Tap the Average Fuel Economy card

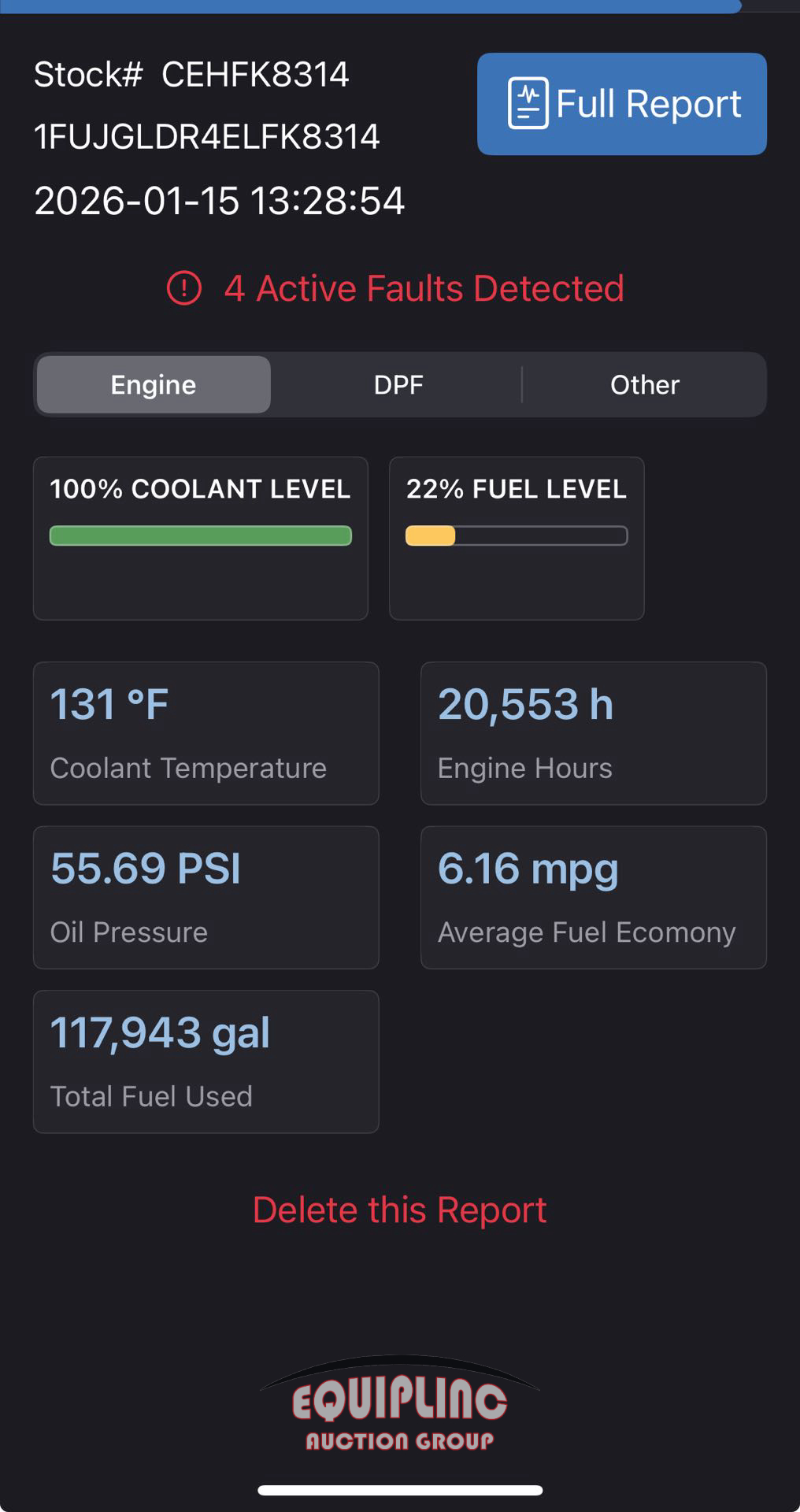593,897
